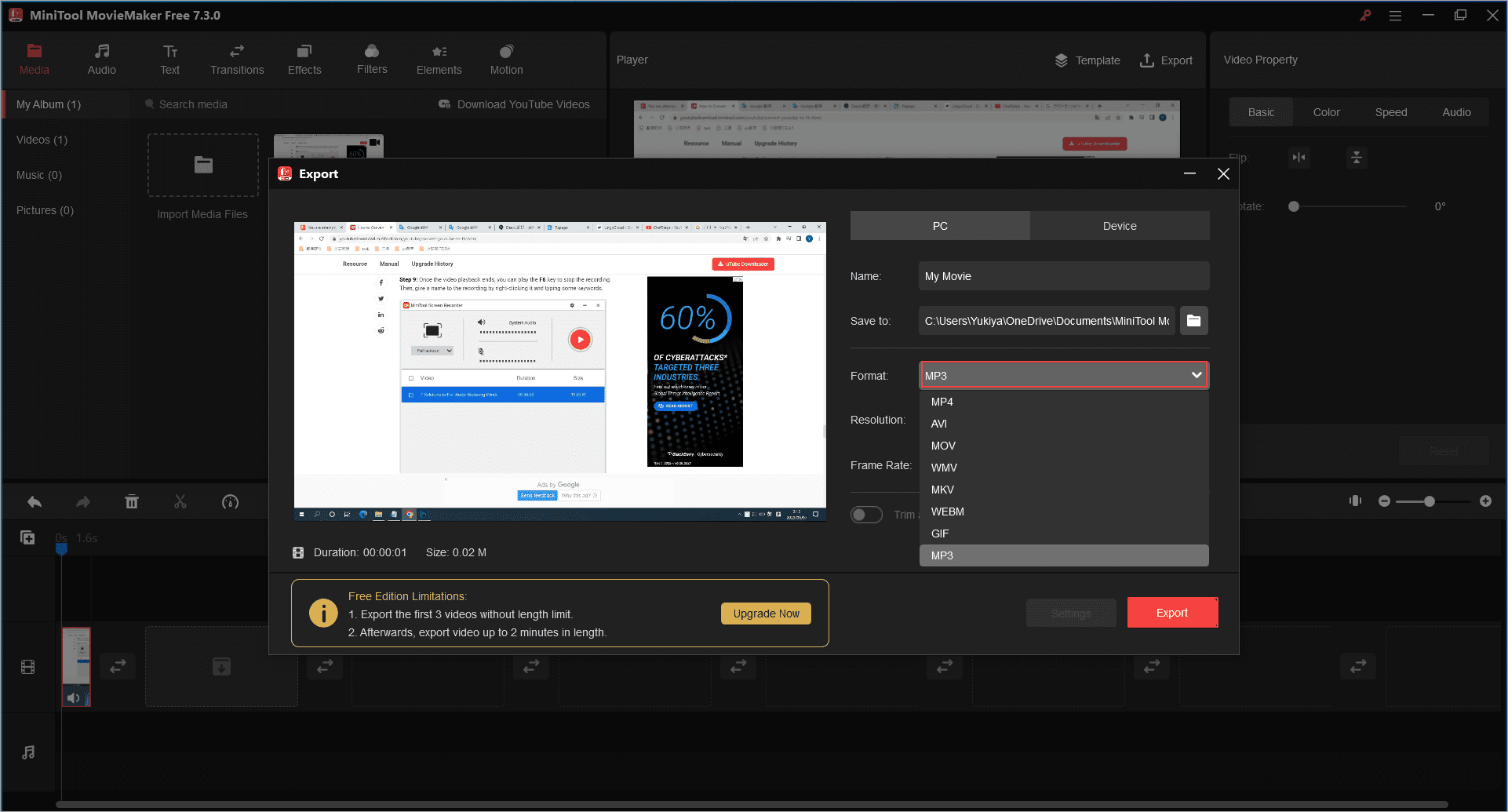Minimize the Export dialog
The height and width of the screenshot is (812, 1508).
(x=1189, y=173)
